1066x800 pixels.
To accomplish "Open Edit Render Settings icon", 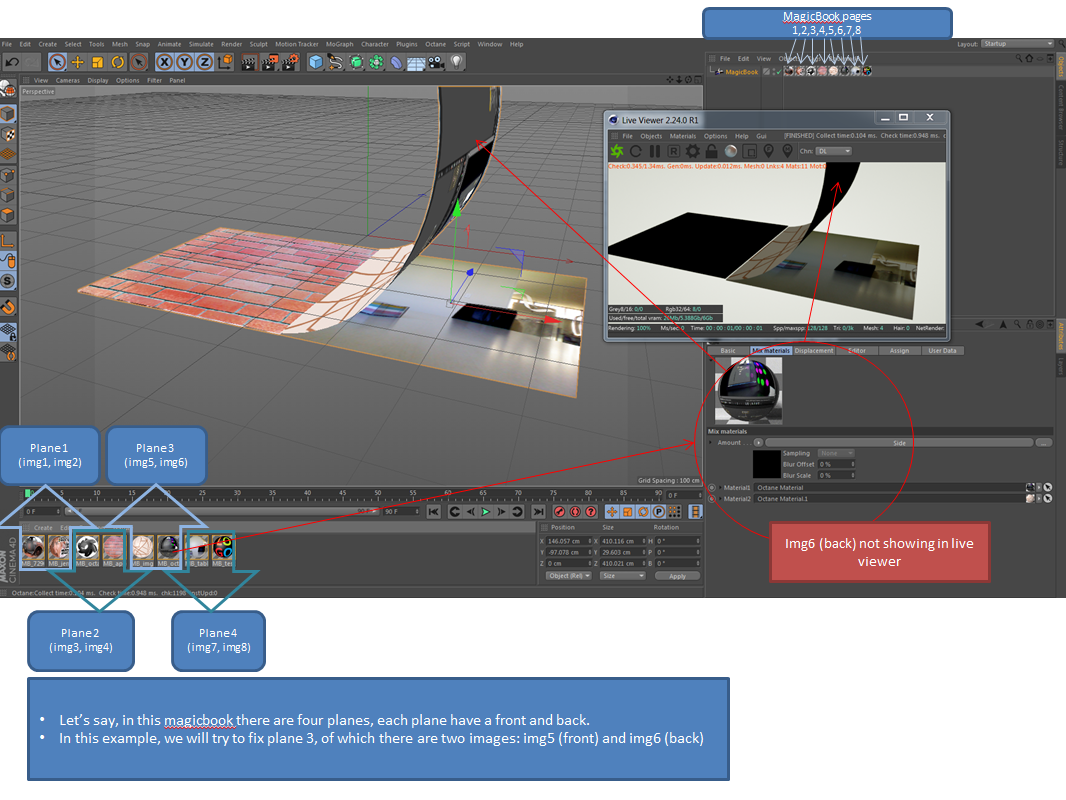I will pos(290,63).
